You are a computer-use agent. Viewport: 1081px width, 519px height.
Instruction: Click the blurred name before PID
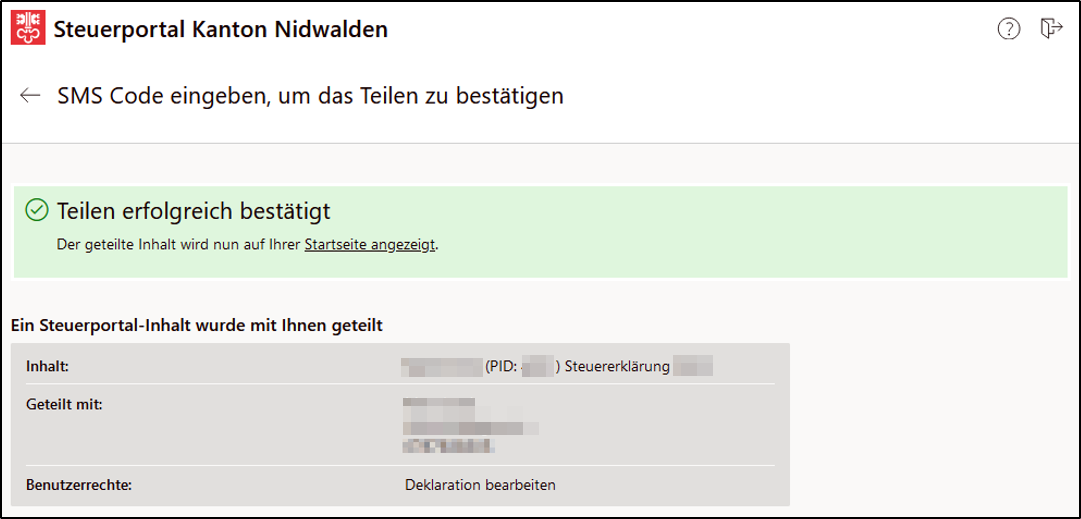pyautogui.click(x=441, y=367)
